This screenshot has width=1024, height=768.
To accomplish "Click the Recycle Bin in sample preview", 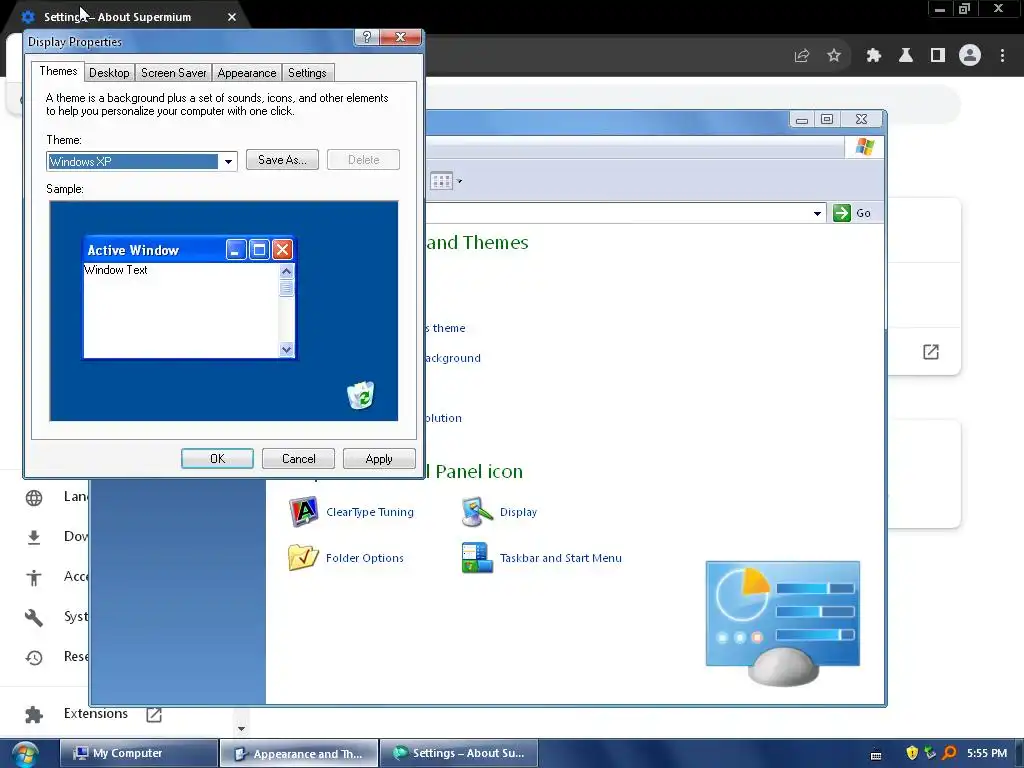I will 360,396.
